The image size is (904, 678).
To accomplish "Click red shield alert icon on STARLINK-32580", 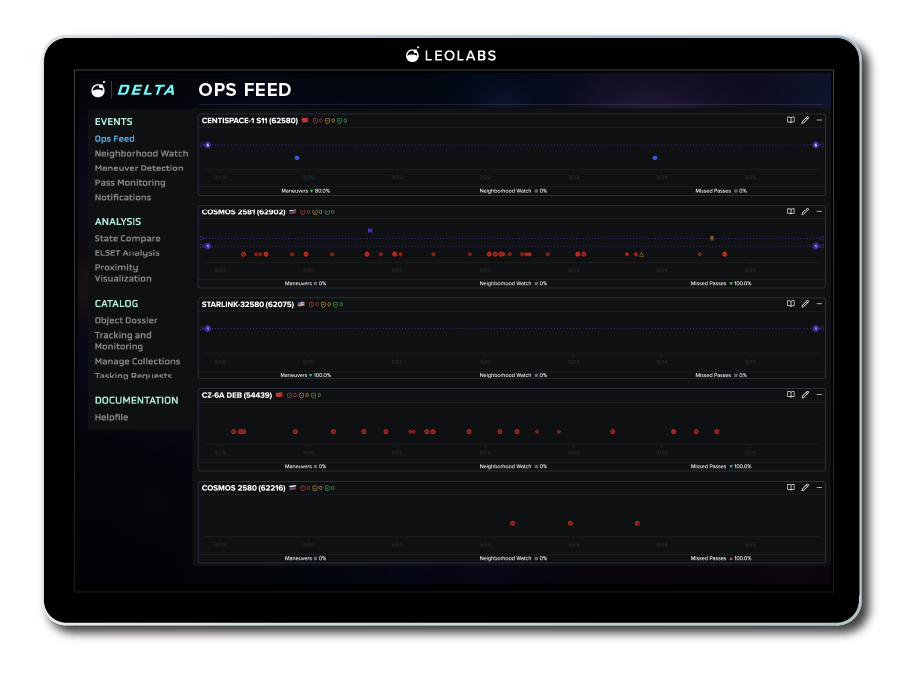I will pos(311,304).
